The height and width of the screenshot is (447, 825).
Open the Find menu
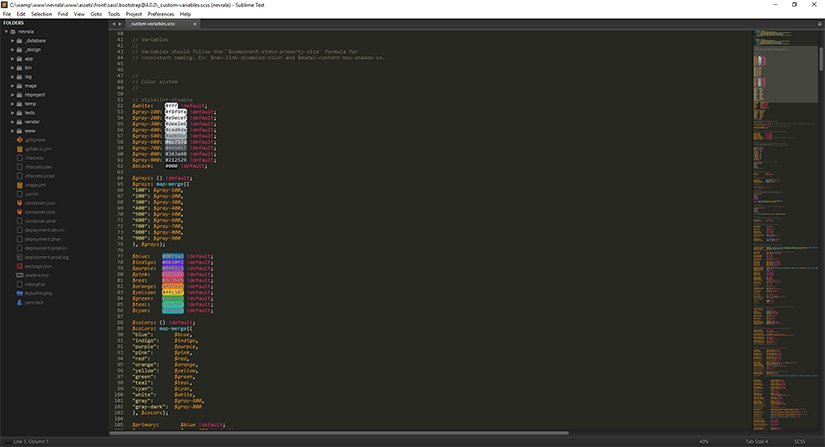coord(63,14)
